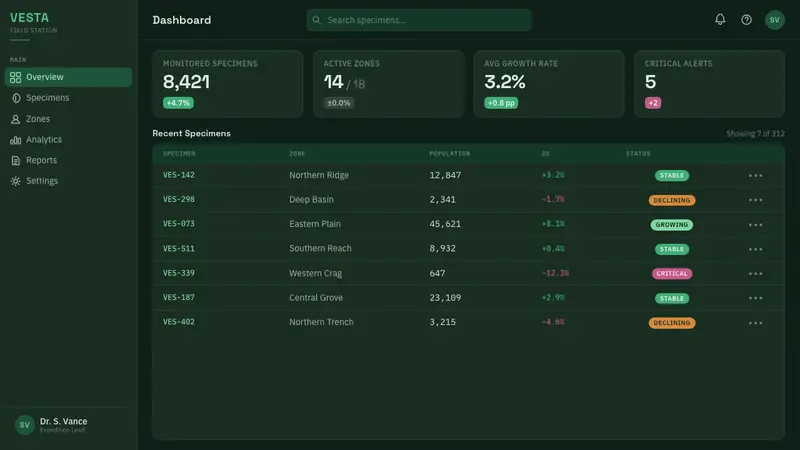
Task: Click specimen ID VES-187
Action: click(179, 297)
